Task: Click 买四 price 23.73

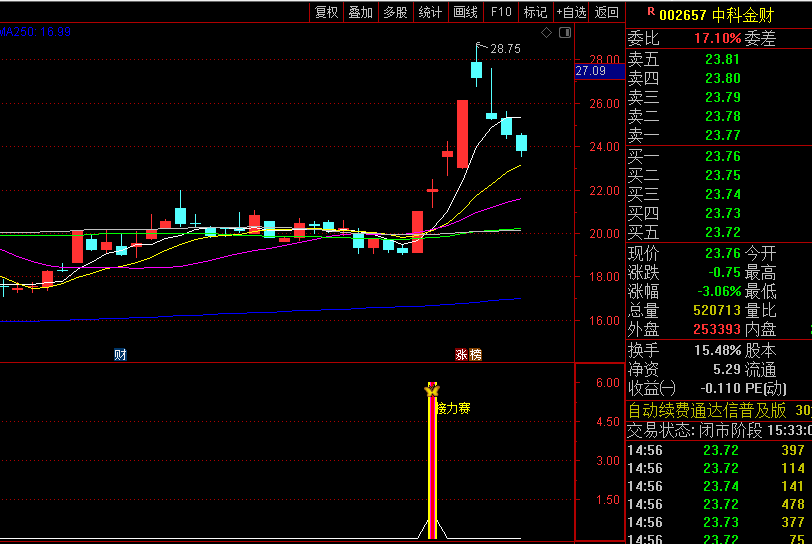Action: click(x=722, y=213)
